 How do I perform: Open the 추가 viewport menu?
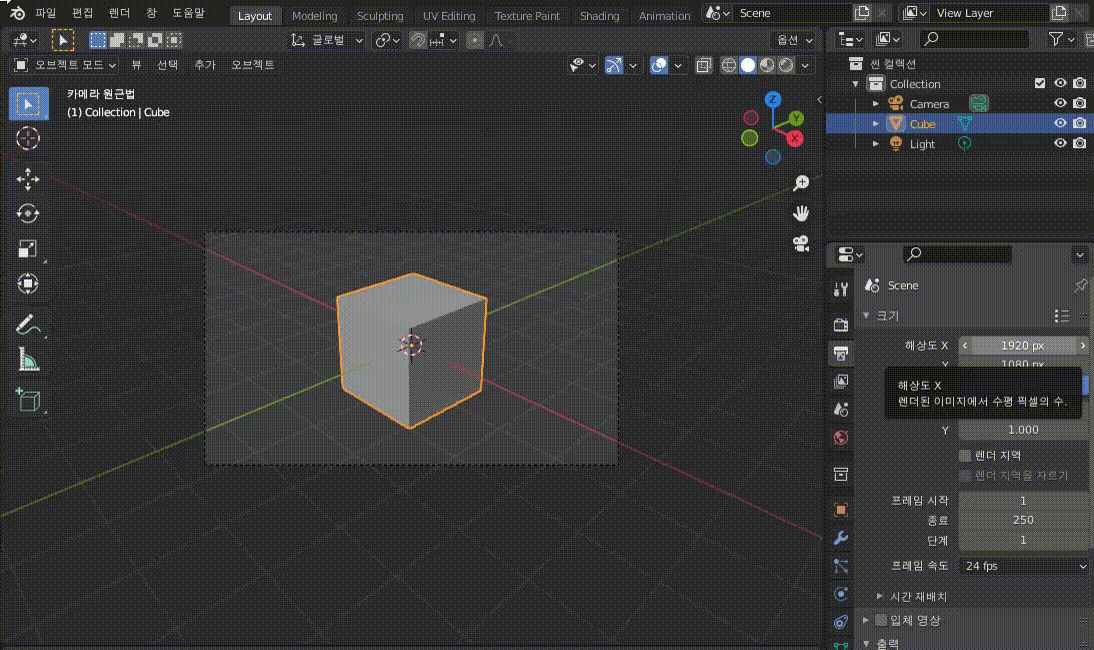point(204,65)
